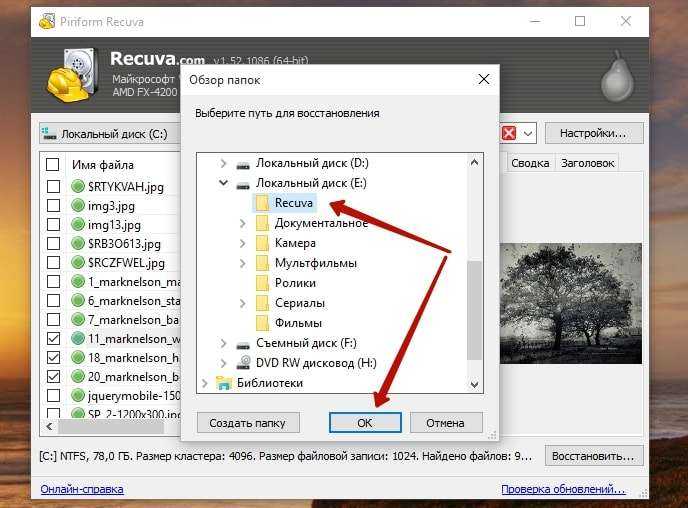Image resolution: width=688 pixels, height=508 pixels.
Task: Click the Имя файла column header
Action: [103, 165]
